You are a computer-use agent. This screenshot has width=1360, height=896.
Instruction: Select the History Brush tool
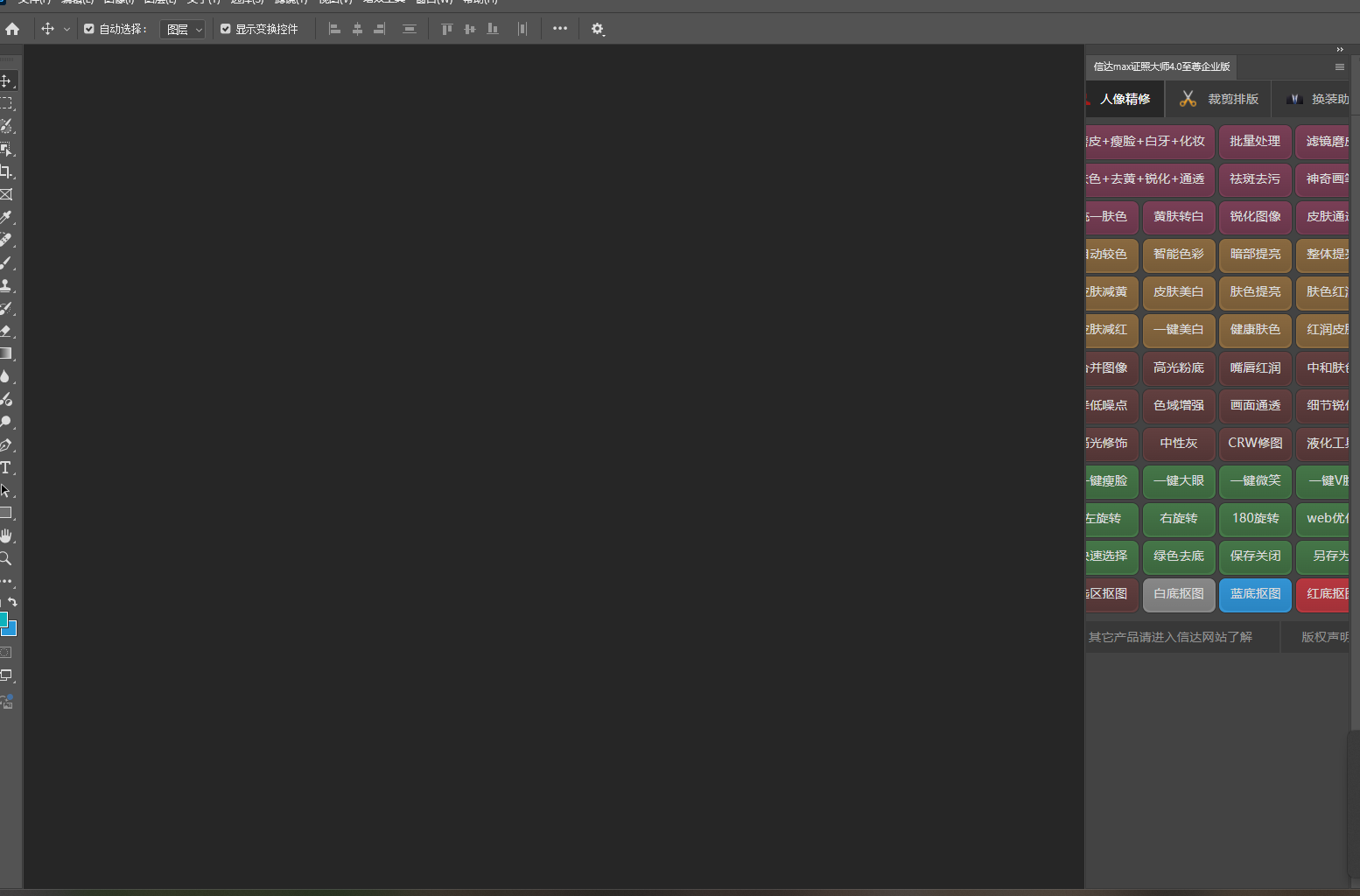coord(6,308)
